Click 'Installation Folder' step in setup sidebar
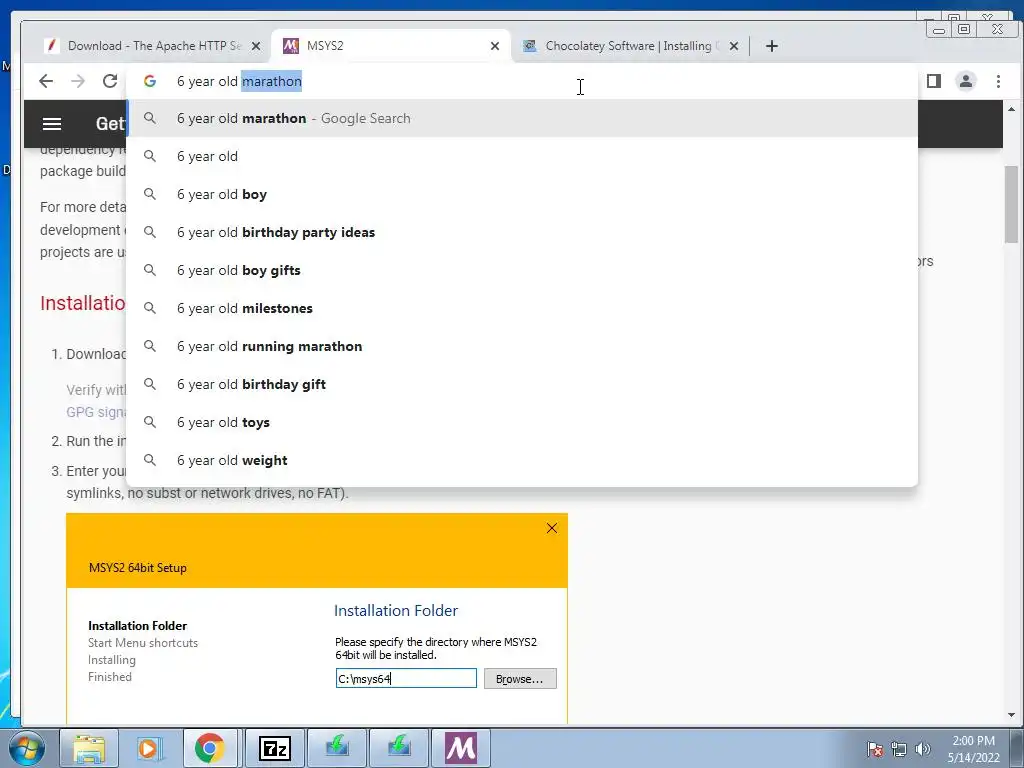Viewport: 1024px width, 768px height. click(137, 626)
